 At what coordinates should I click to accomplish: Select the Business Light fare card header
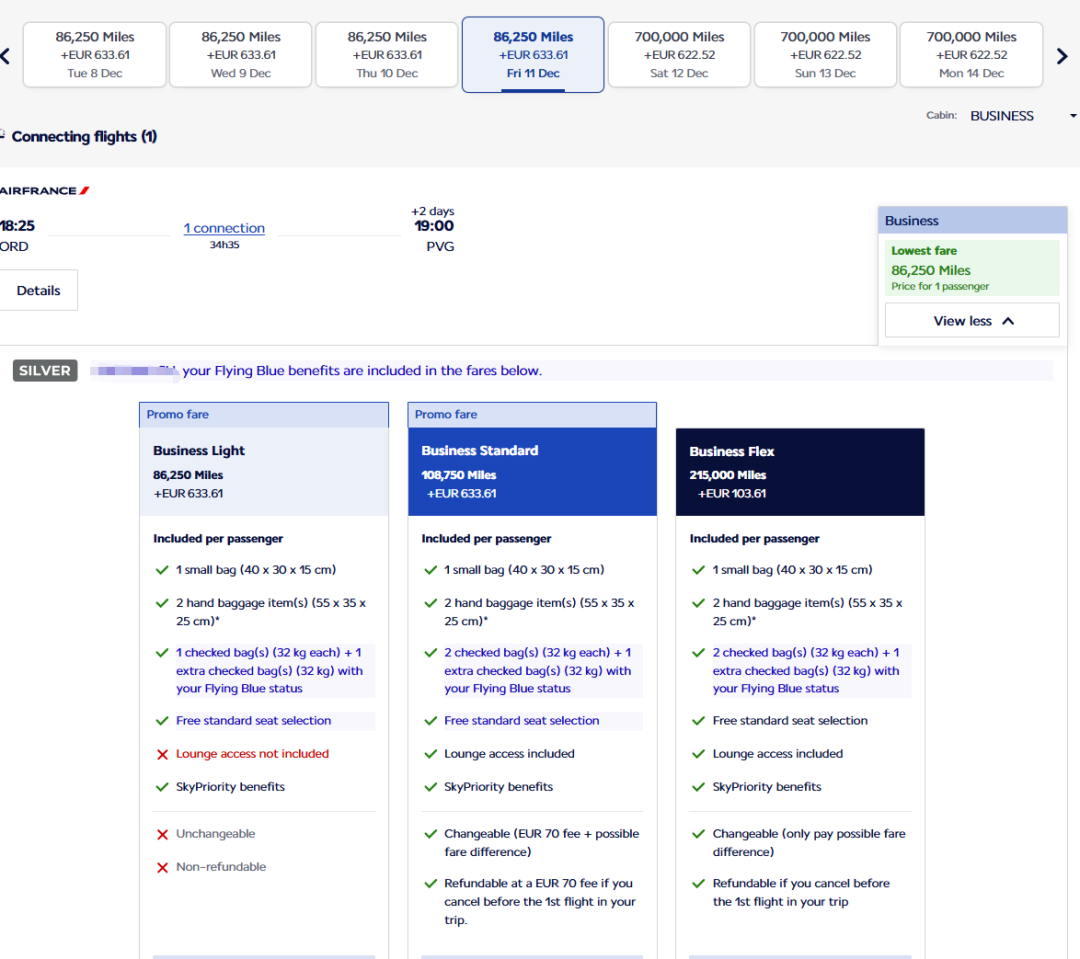coord(264,472)
